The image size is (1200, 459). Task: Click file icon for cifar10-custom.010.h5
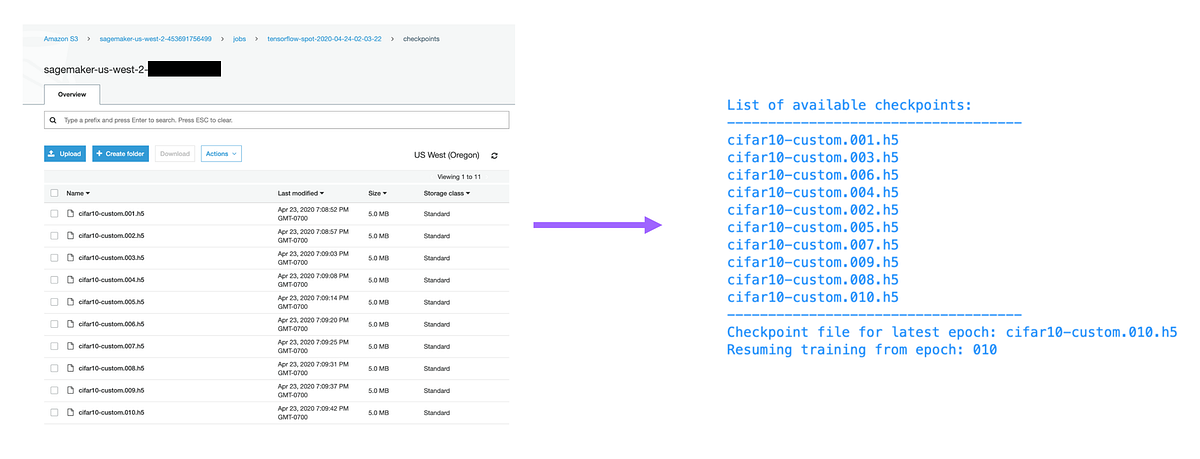71,412
